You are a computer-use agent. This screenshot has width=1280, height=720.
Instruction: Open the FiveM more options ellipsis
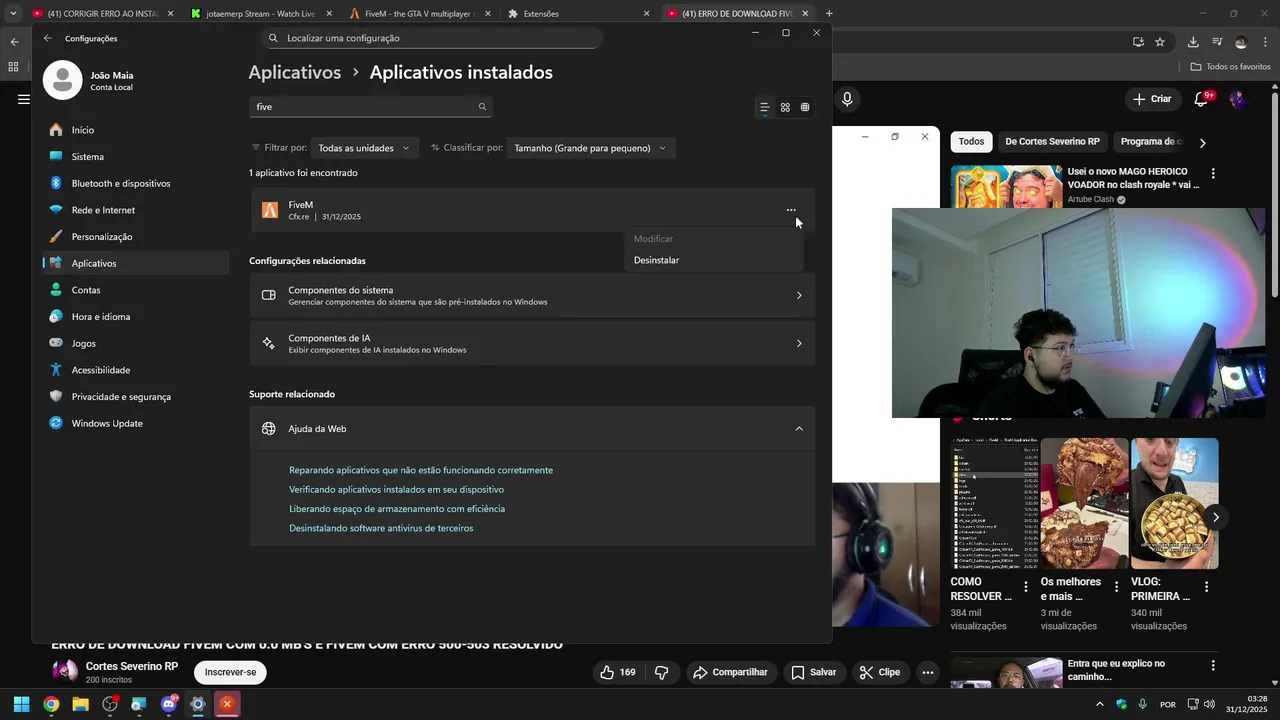[791, 210]
